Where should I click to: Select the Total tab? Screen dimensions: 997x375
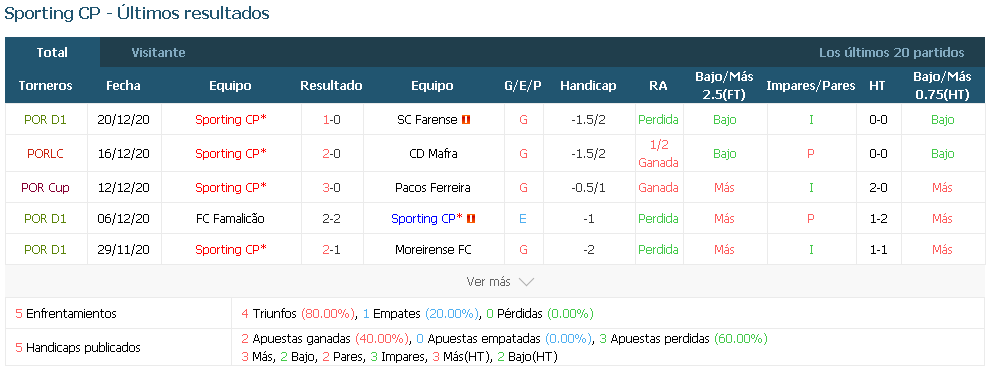52,53
